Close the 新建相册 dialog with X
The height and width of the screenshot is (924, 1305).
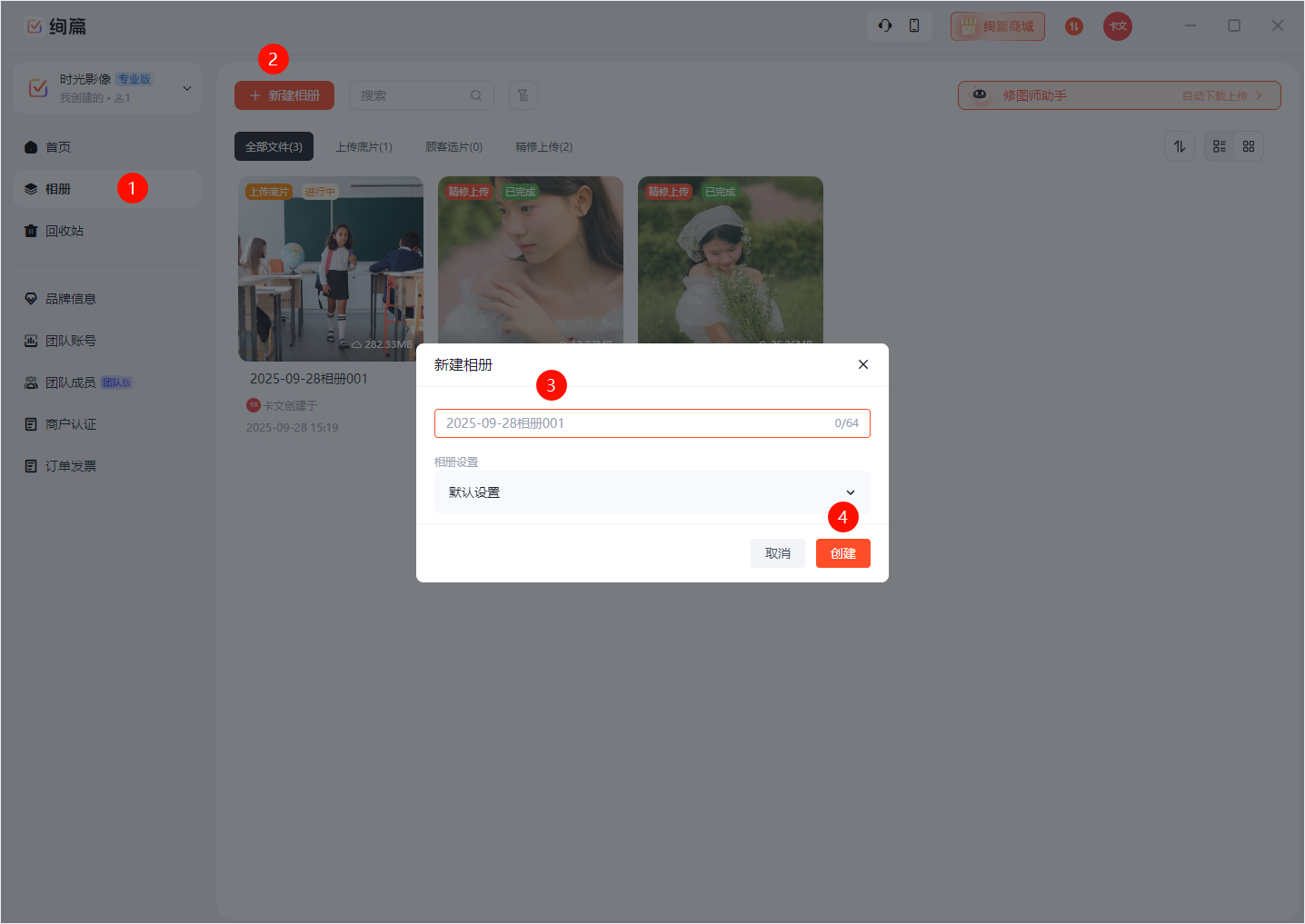pos(863,364)
